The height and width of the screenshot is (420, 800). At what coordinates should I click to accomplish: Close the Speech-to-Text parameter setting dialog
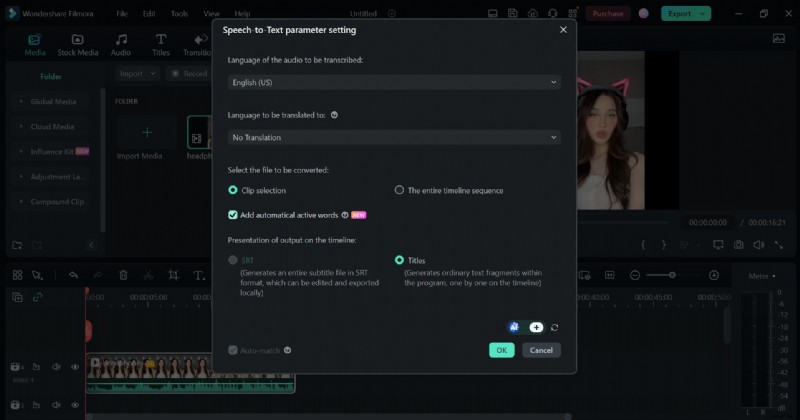(563, 30)
